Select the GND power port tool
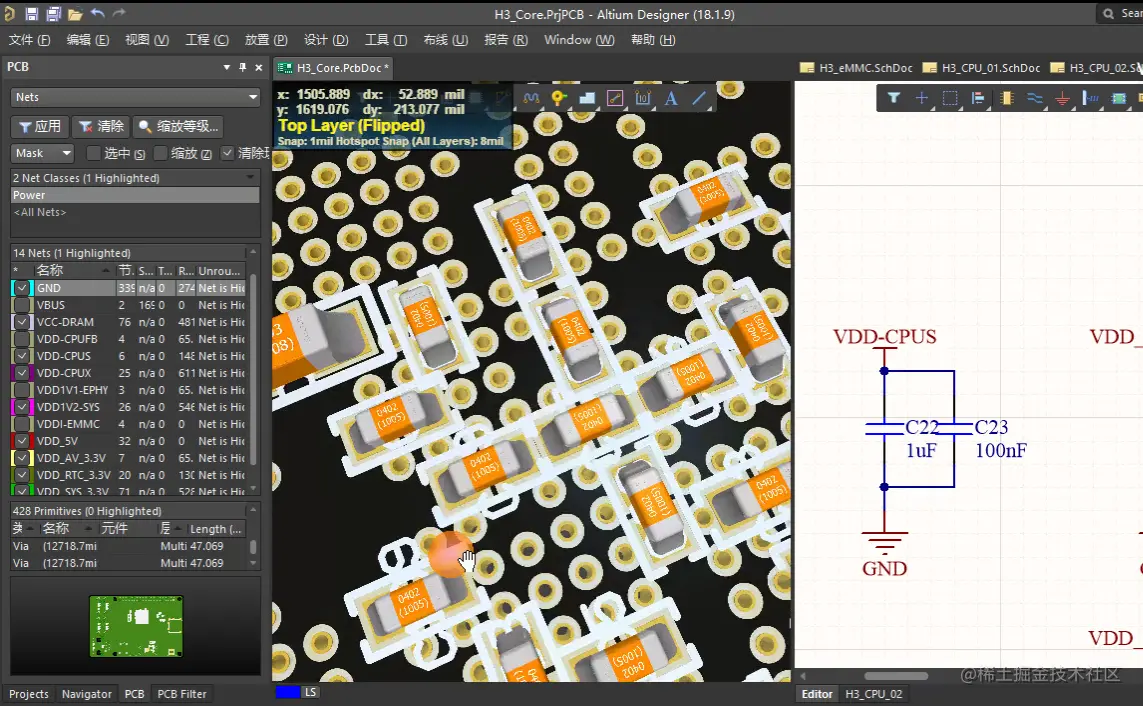 [1062, 98]
